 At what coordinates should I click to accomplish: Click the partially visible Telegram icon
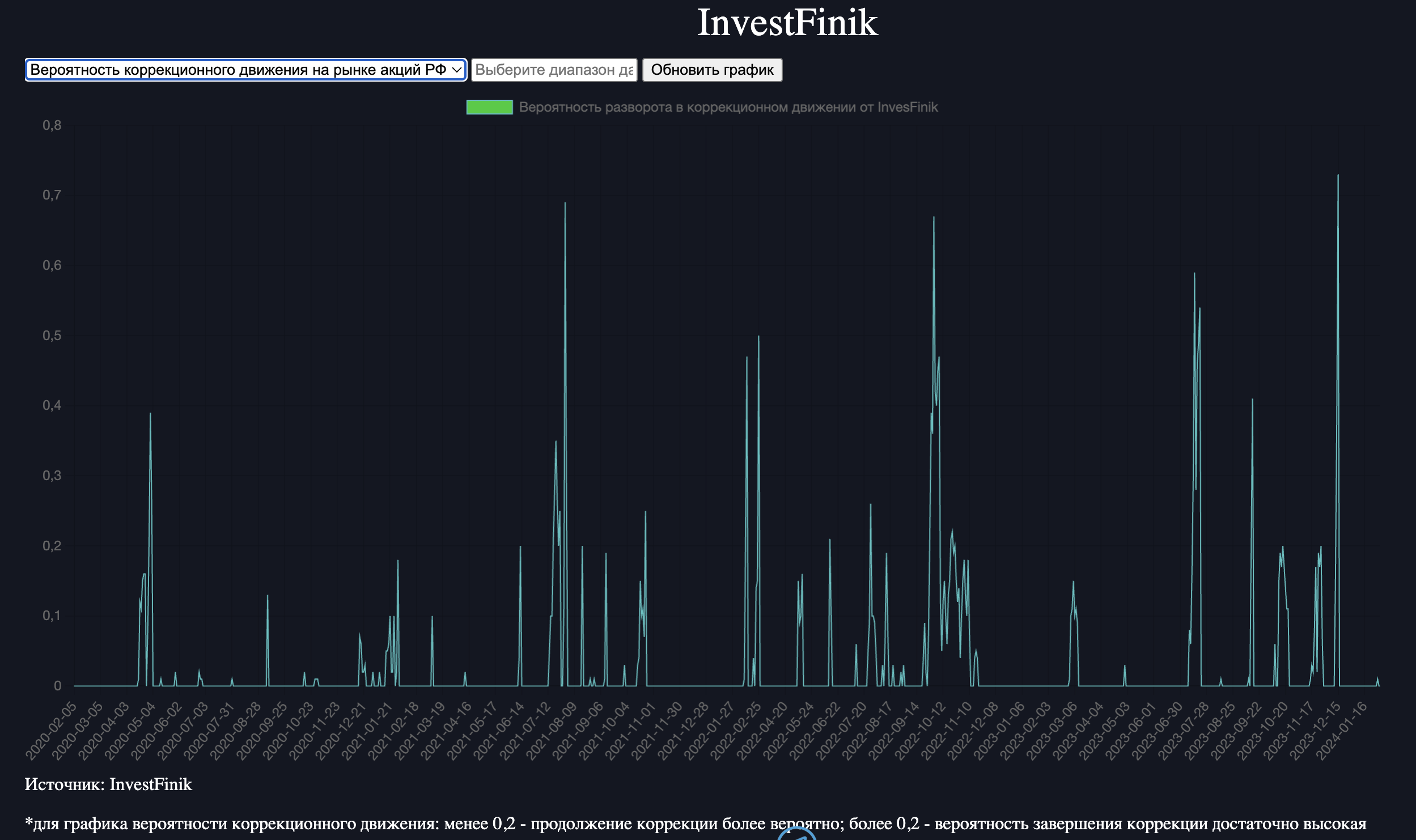796,834
